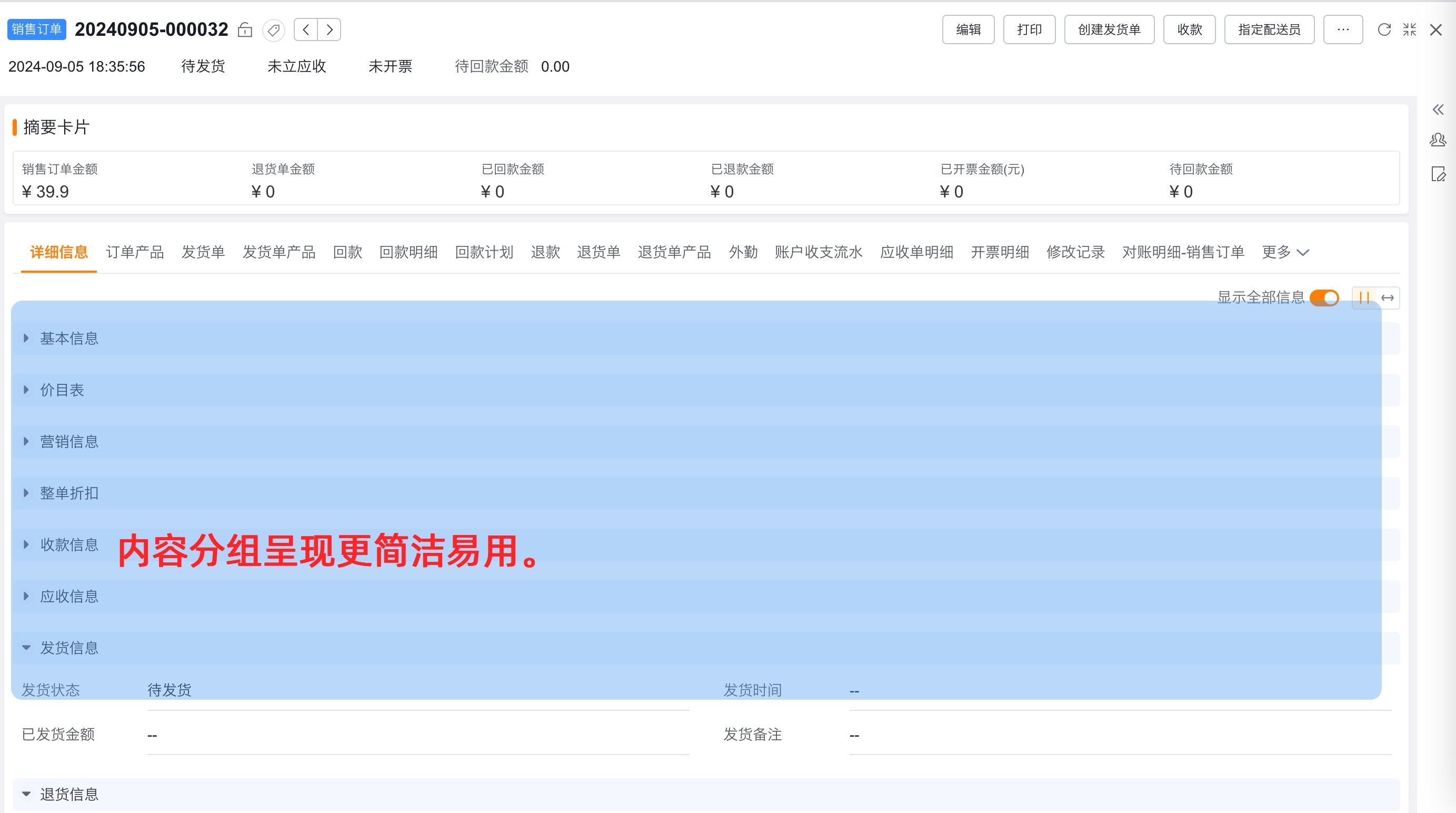Switch to the 回款明细 tab
The width and height of the screenshot is (1456, 813).
tap(408, 252)
